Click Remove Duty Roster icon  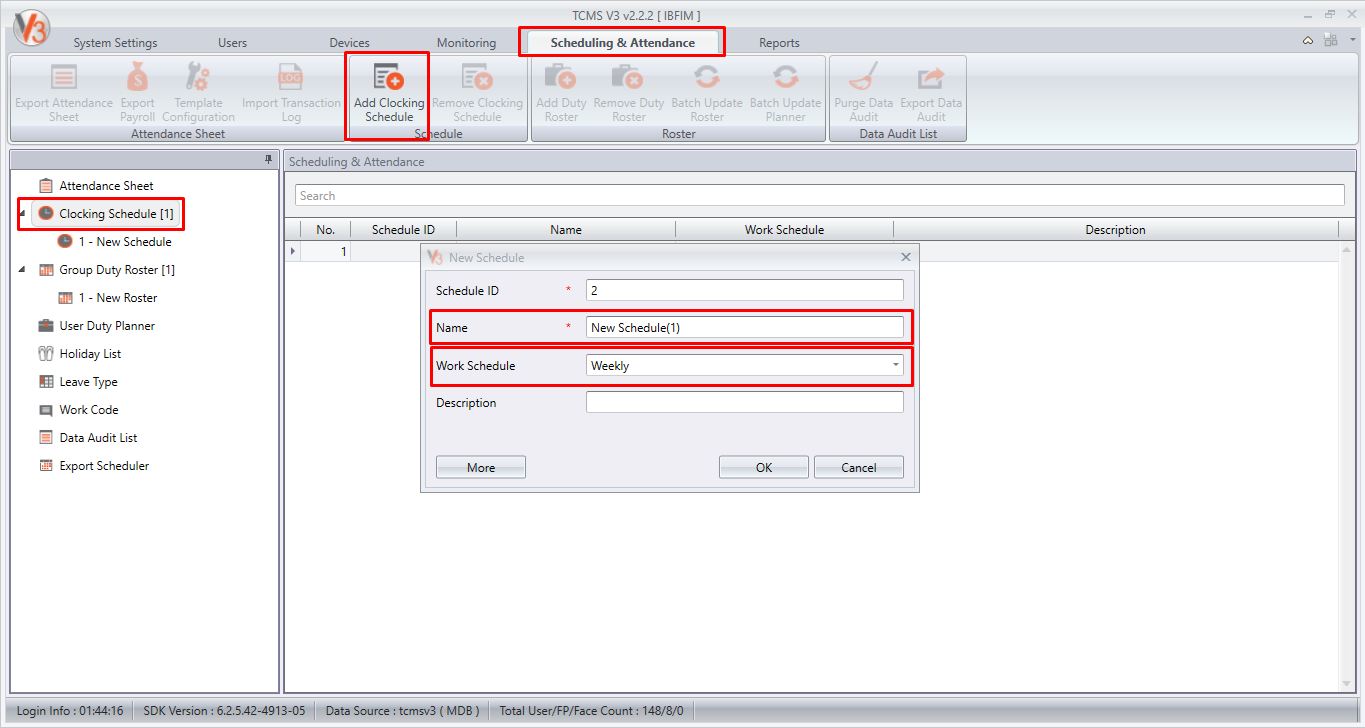click(628, 78)
